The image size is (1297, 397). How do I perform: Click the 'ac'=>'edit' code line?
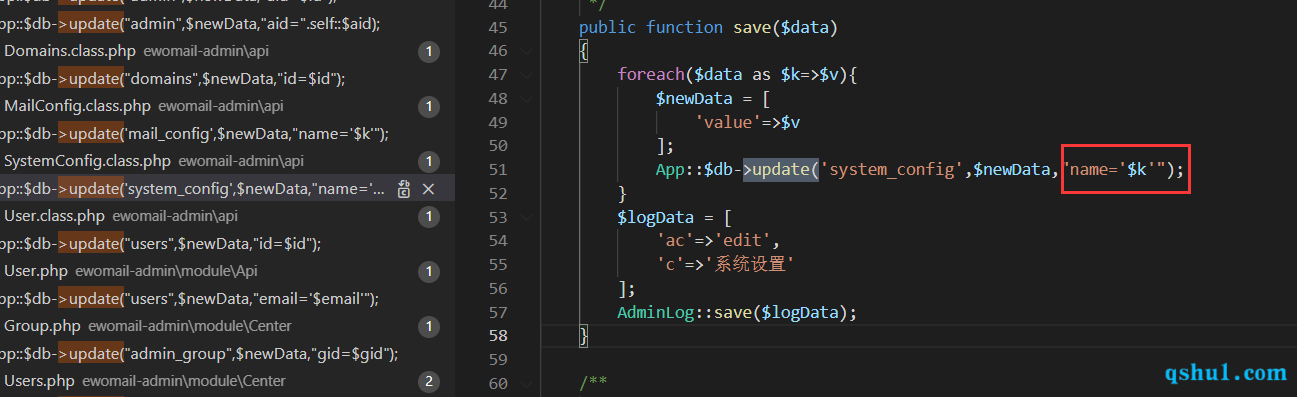[717, 241]
